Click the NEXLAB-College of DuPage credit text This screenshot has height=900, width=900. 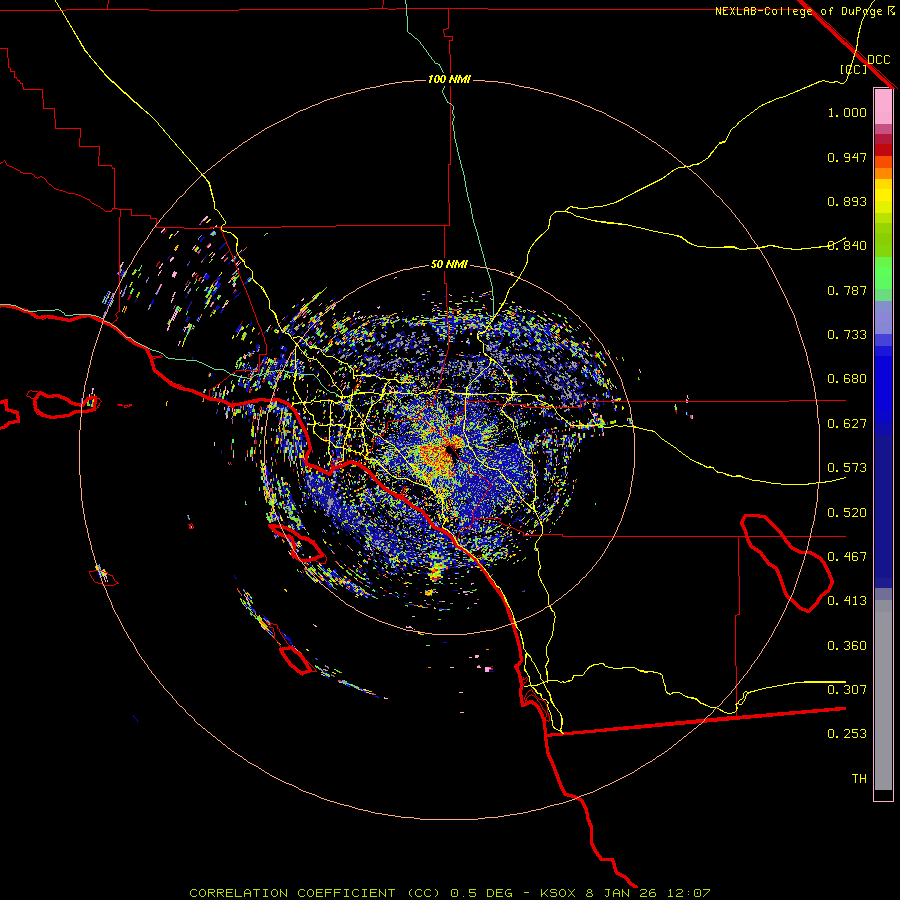point(800,11)
